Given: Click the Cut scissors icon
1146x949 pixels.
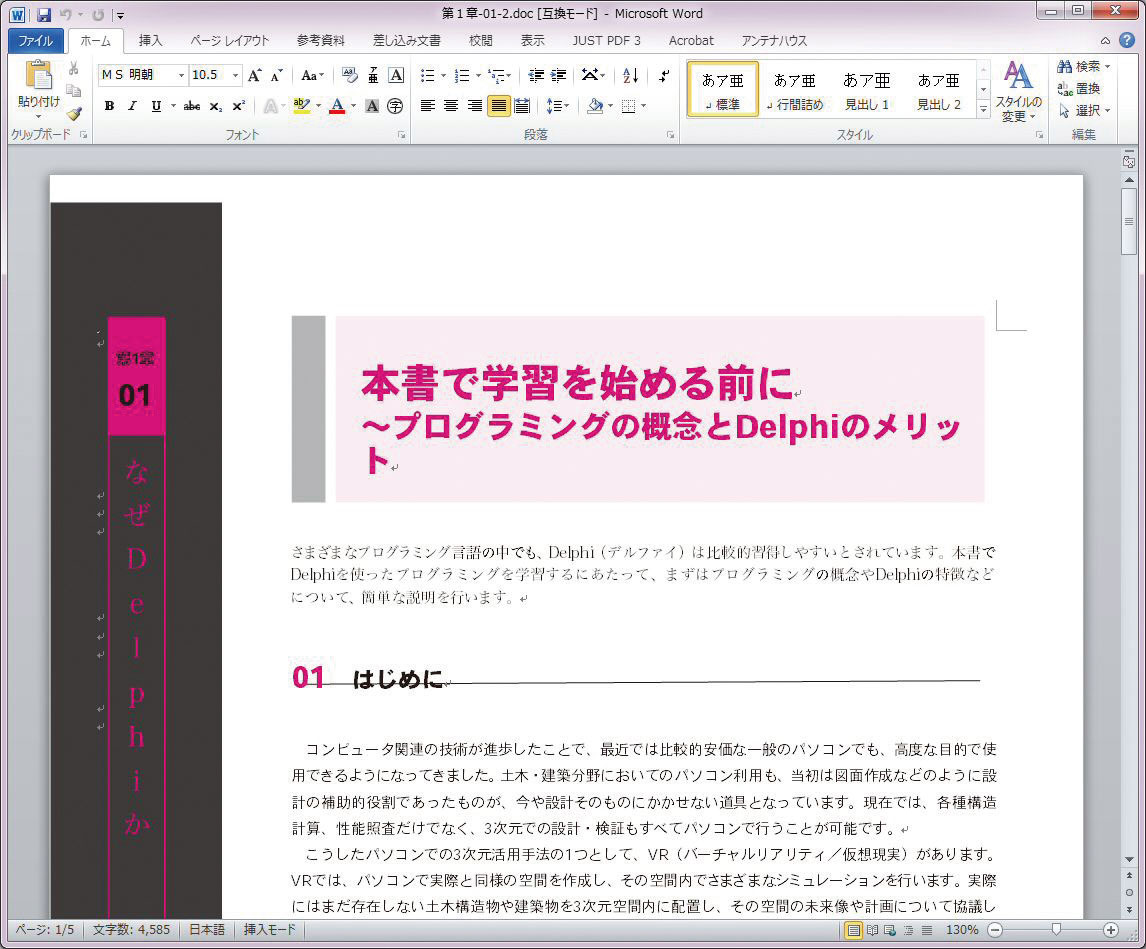Looking at the screenshot, I should (x=74, y=68).
